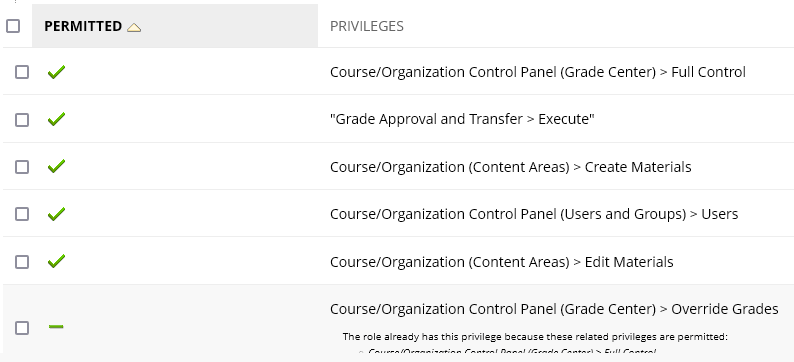Select the Edit Materials row checkbox

pos(22,262)
